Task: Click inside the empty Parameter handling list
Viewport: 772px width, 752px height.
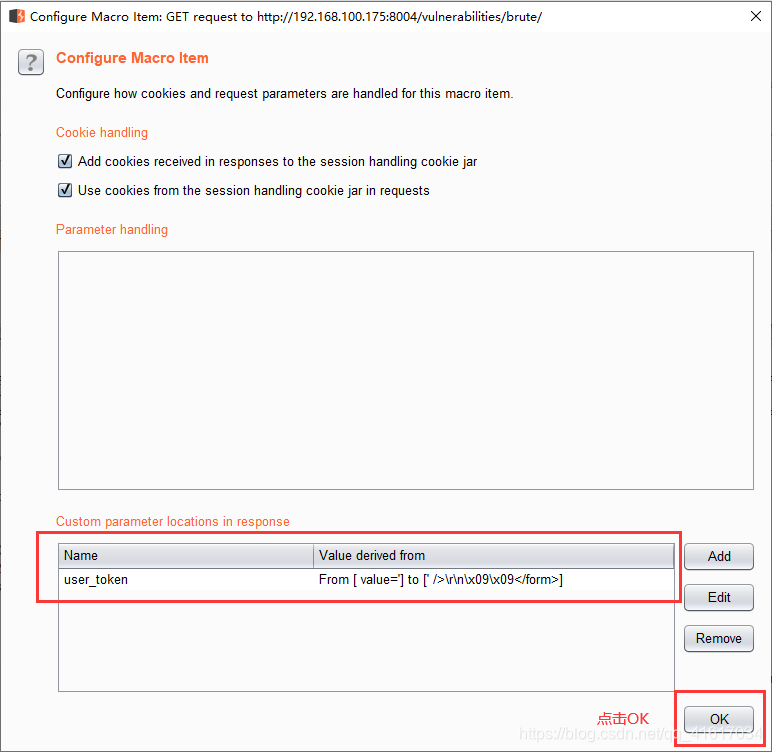Action: coord(406,370)
